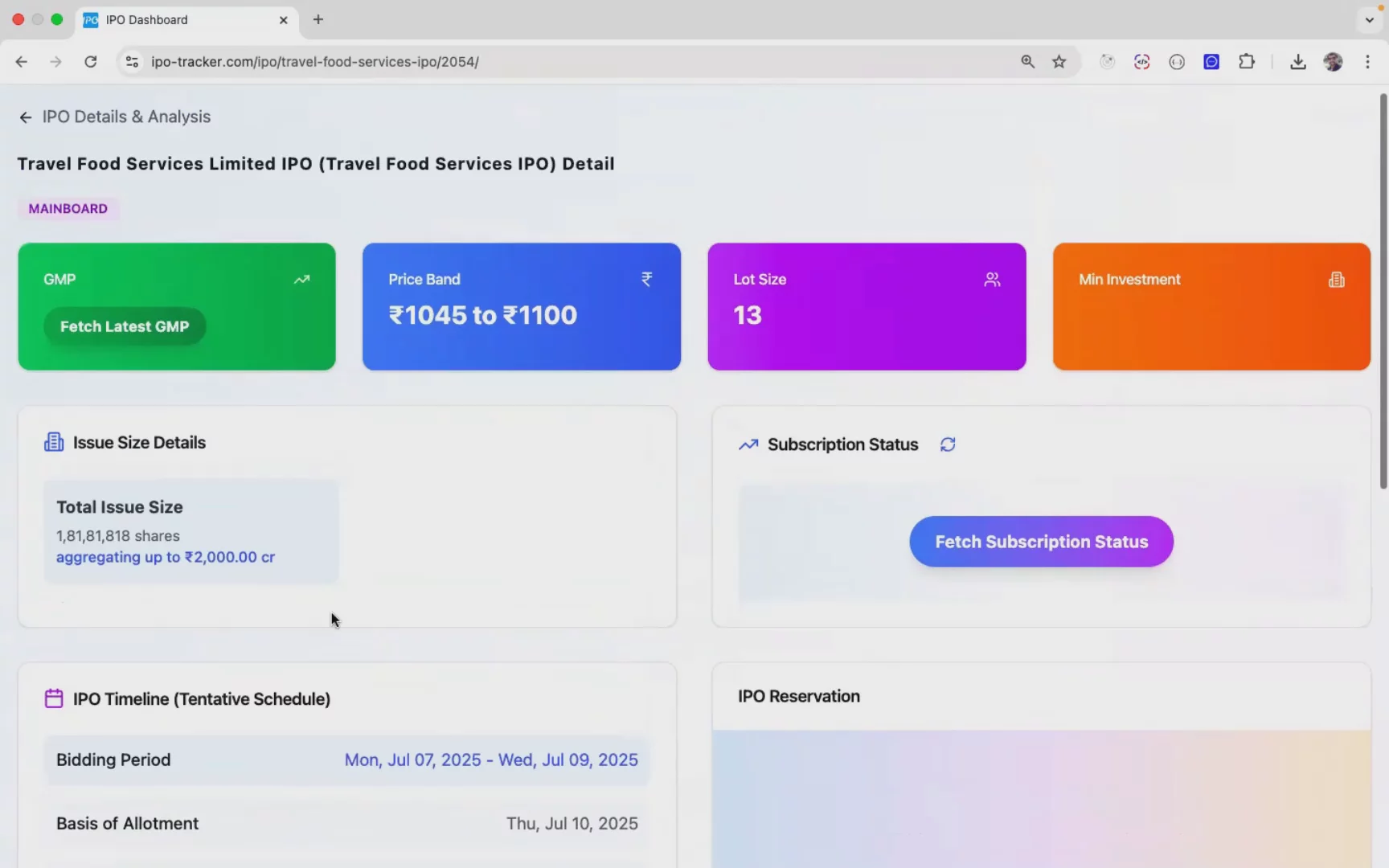Viewport: 1389px width, 868px height.
Task: Click the Fetch Subscription Status button
Action: click(1041, 542)
